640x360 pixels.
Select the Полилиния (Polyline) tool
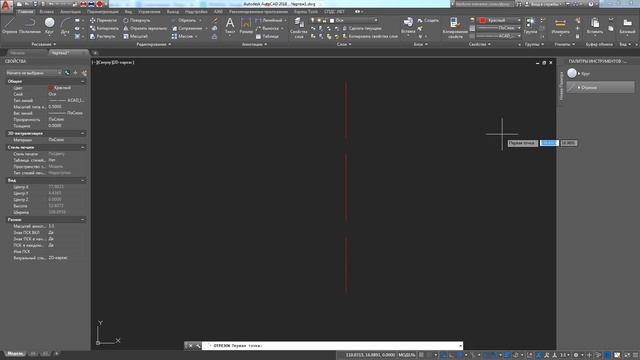(30, 25)
